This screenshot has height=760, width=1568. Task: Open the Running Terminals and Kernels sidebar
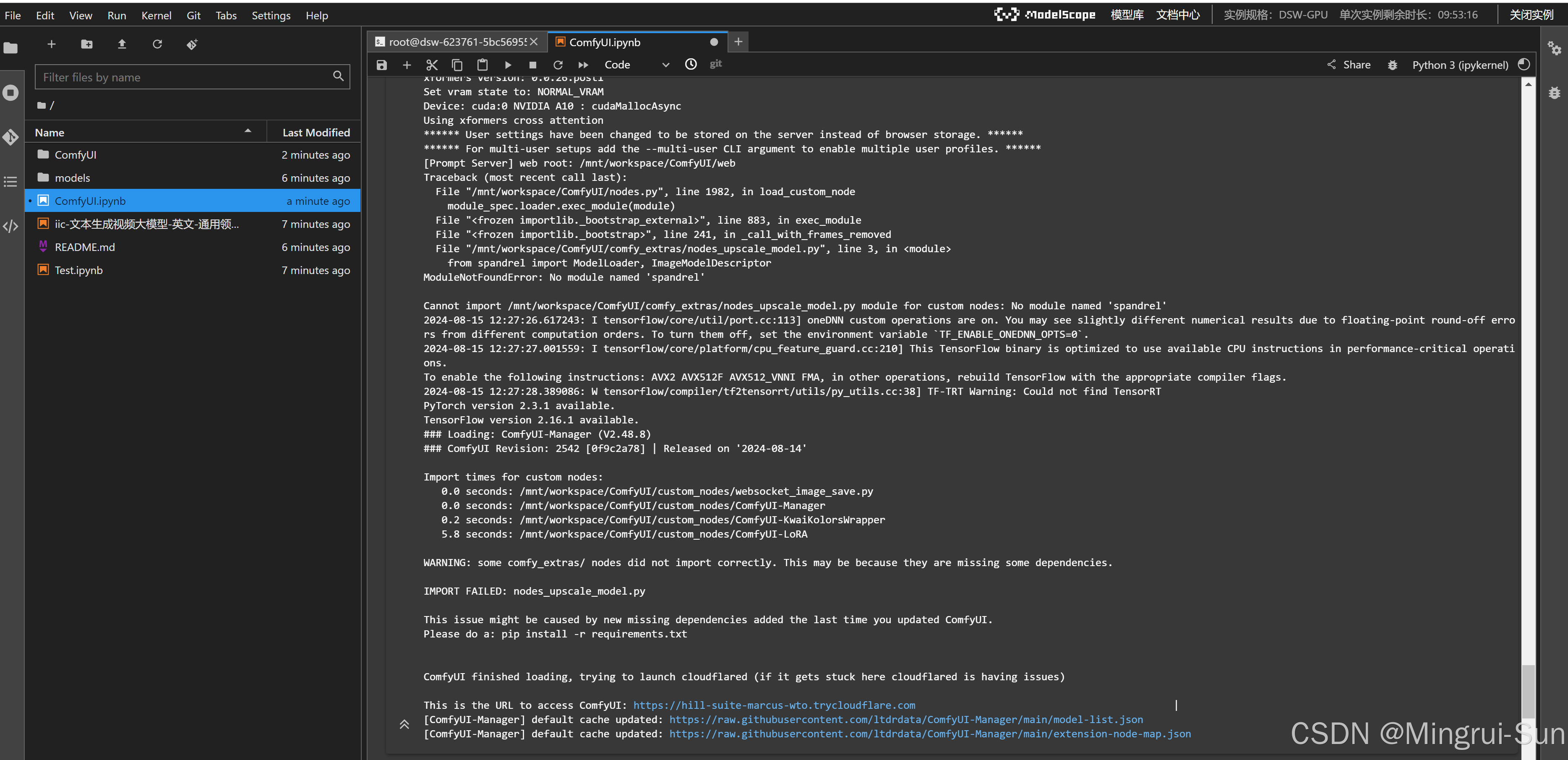pos(10,93)
